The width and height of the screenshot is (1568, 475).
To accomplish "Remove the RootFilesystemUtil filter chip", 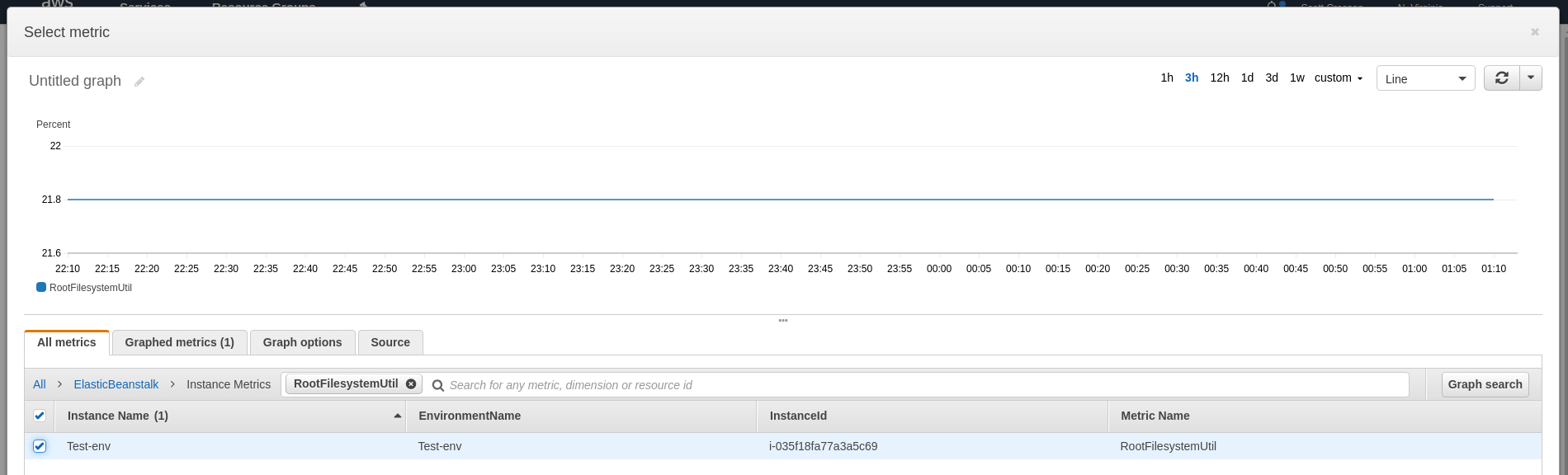I will click(x=411, y=383).
